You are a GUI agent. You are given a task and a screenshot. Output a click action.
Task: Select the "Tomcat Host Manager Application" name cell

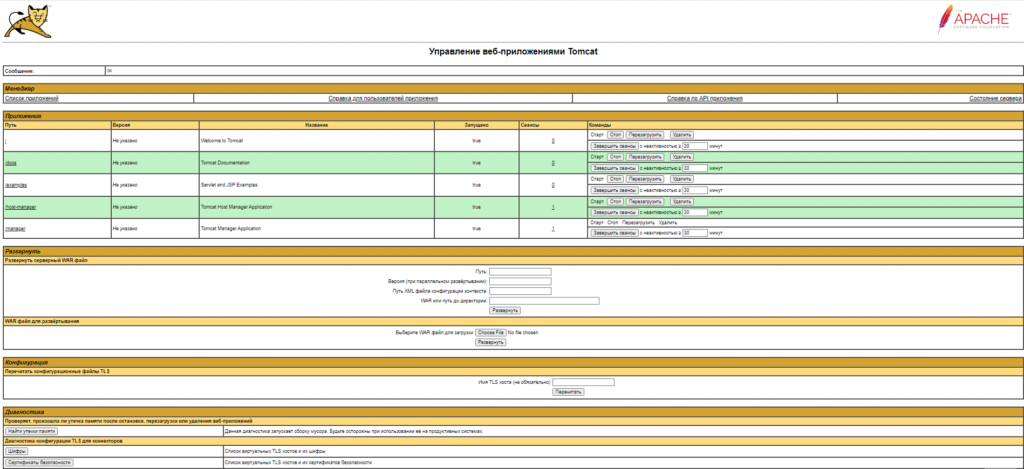(317, 207)
